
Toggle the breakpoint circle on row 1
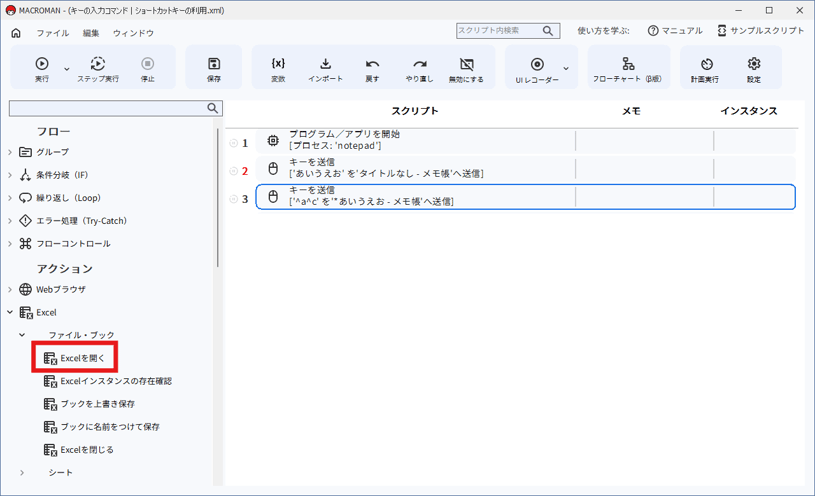(x=233, y=143)
